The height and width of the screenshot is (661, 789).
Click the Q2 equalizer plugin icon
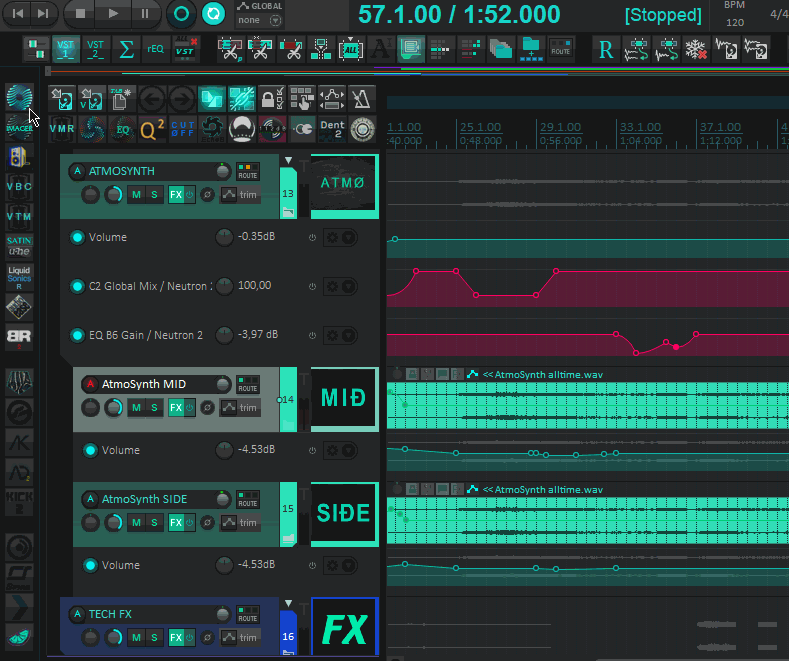tap(153, 128)
